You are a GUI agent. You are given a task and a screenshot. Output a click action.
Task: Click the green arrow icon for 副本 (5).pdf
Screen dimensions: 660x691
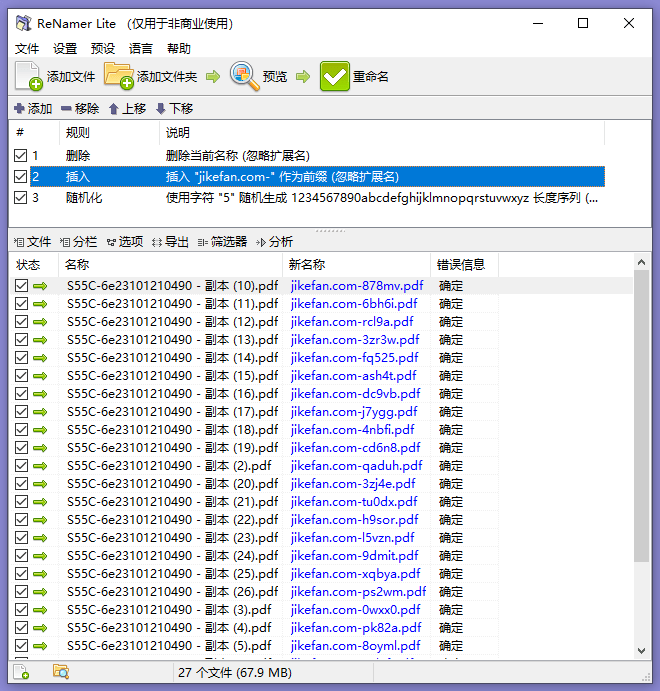click(x=40, y=646)
